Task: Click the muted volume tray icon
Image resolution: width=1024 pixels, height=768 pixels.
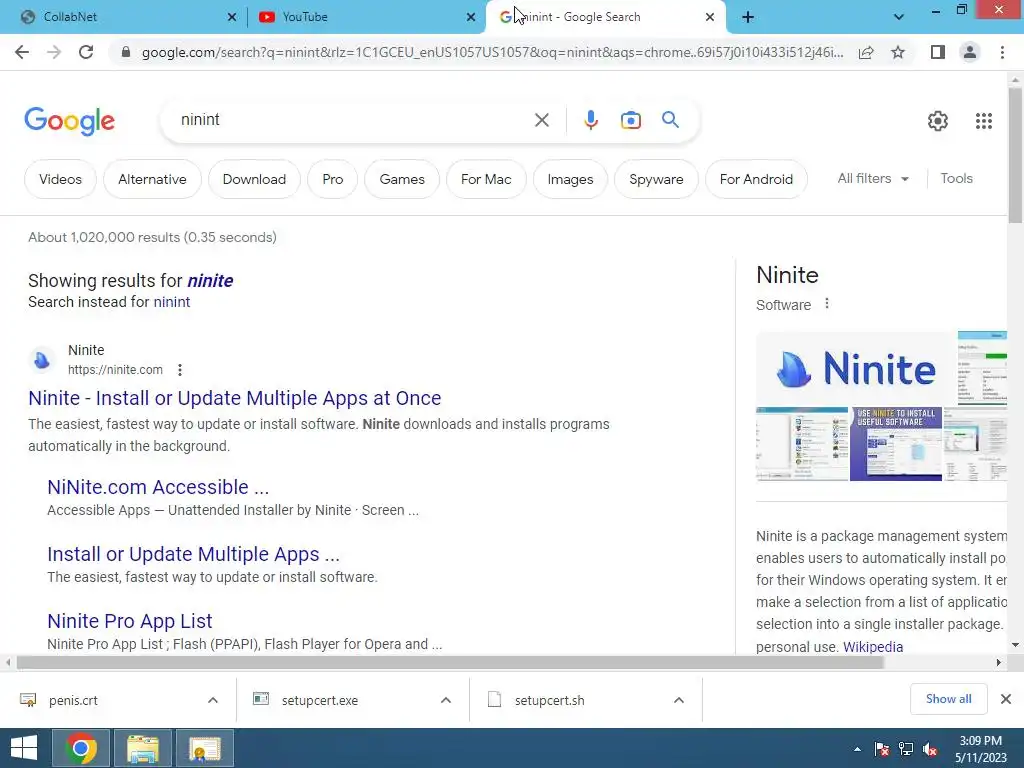Action: (x=930, y=749)
